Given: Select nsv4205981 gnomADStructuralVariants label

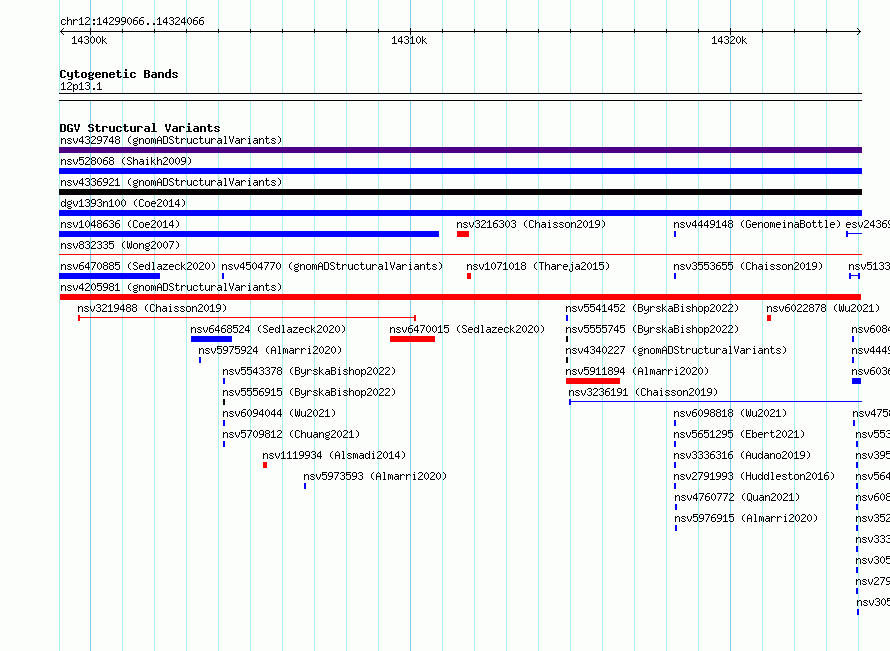Looking at the screenshot, I should [171, 287].
